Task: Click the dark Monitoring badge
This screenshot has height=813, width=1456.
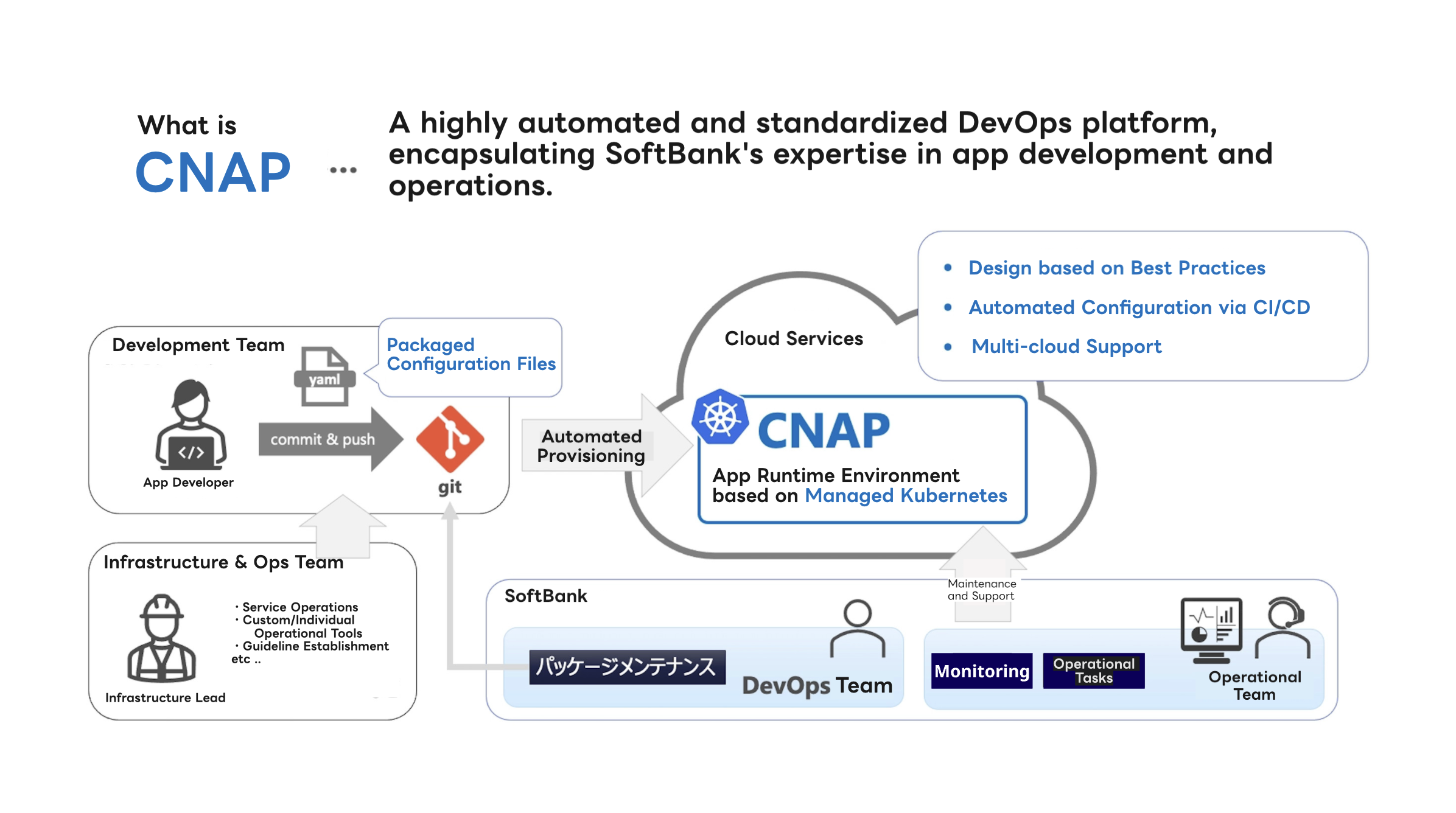Action: point(981,671)
